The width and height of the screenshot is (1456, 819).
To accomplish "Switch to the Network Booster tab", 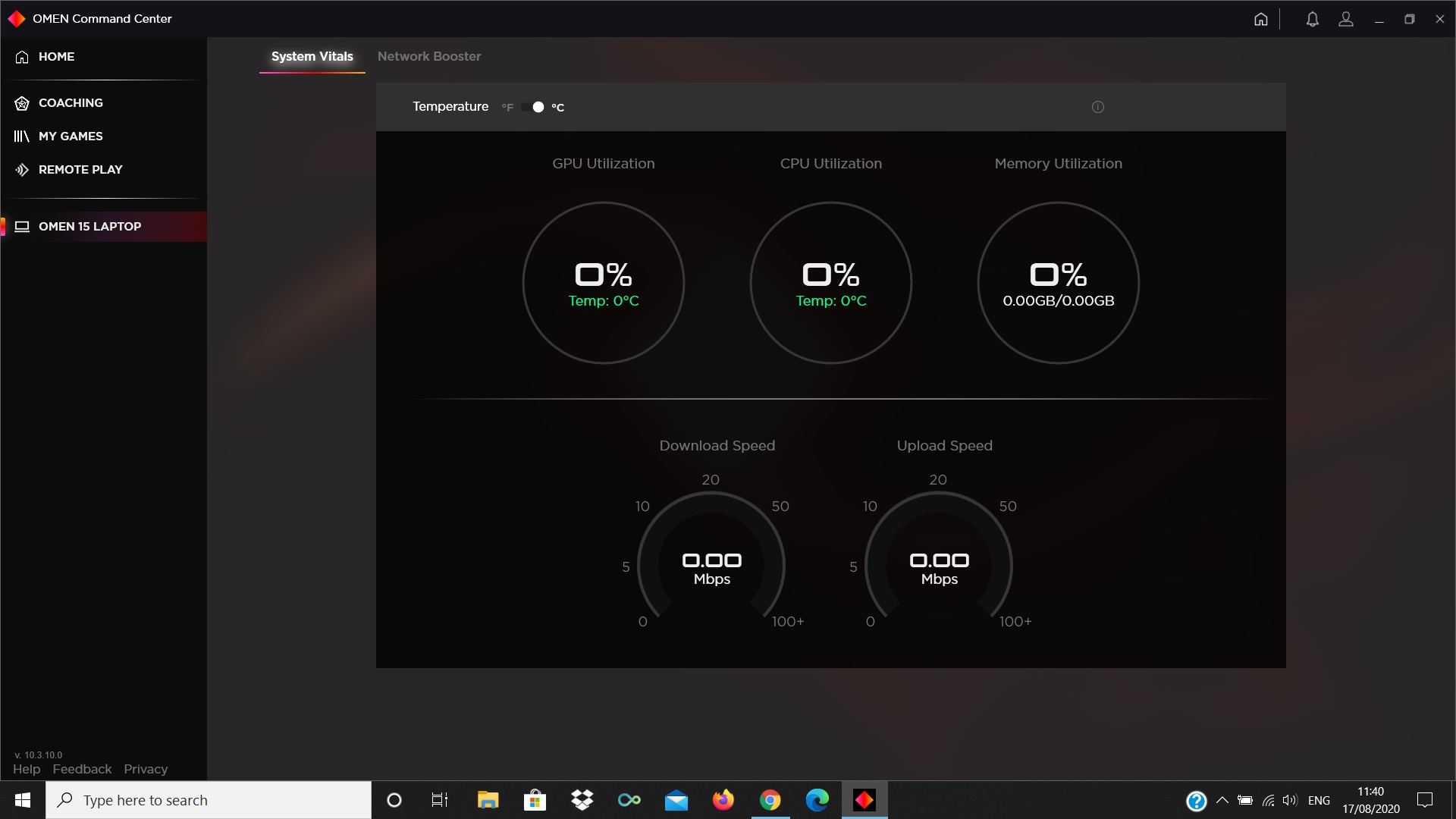I will point(429,56).
